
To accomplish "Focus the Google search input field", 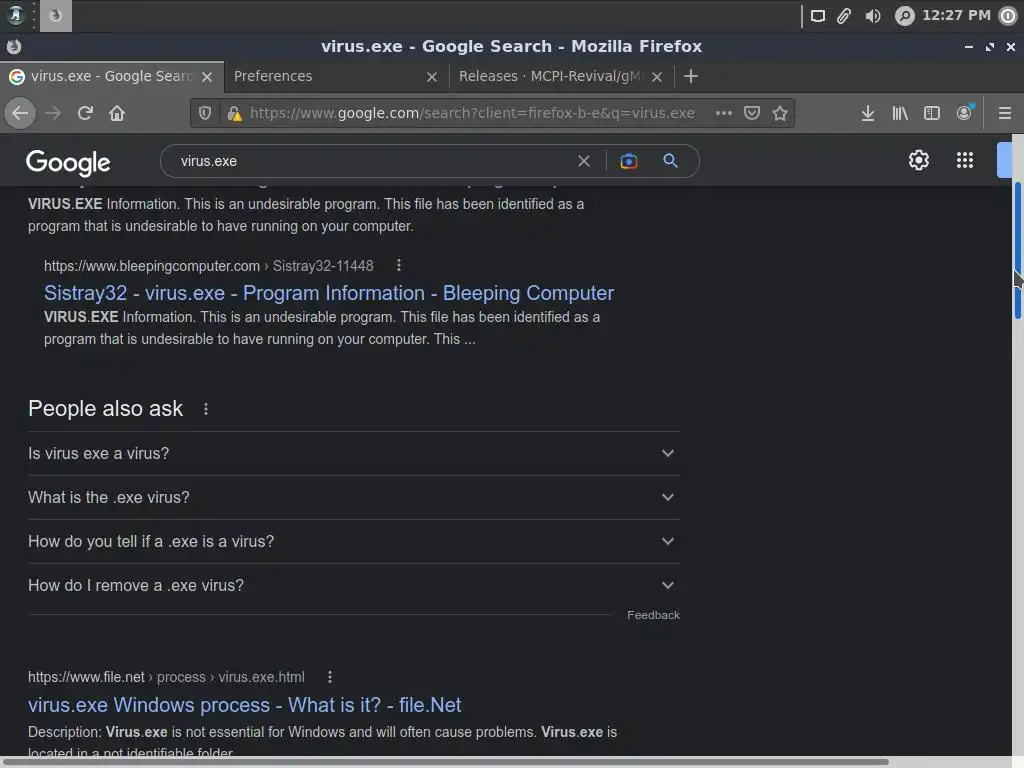I will click(372, 161).
